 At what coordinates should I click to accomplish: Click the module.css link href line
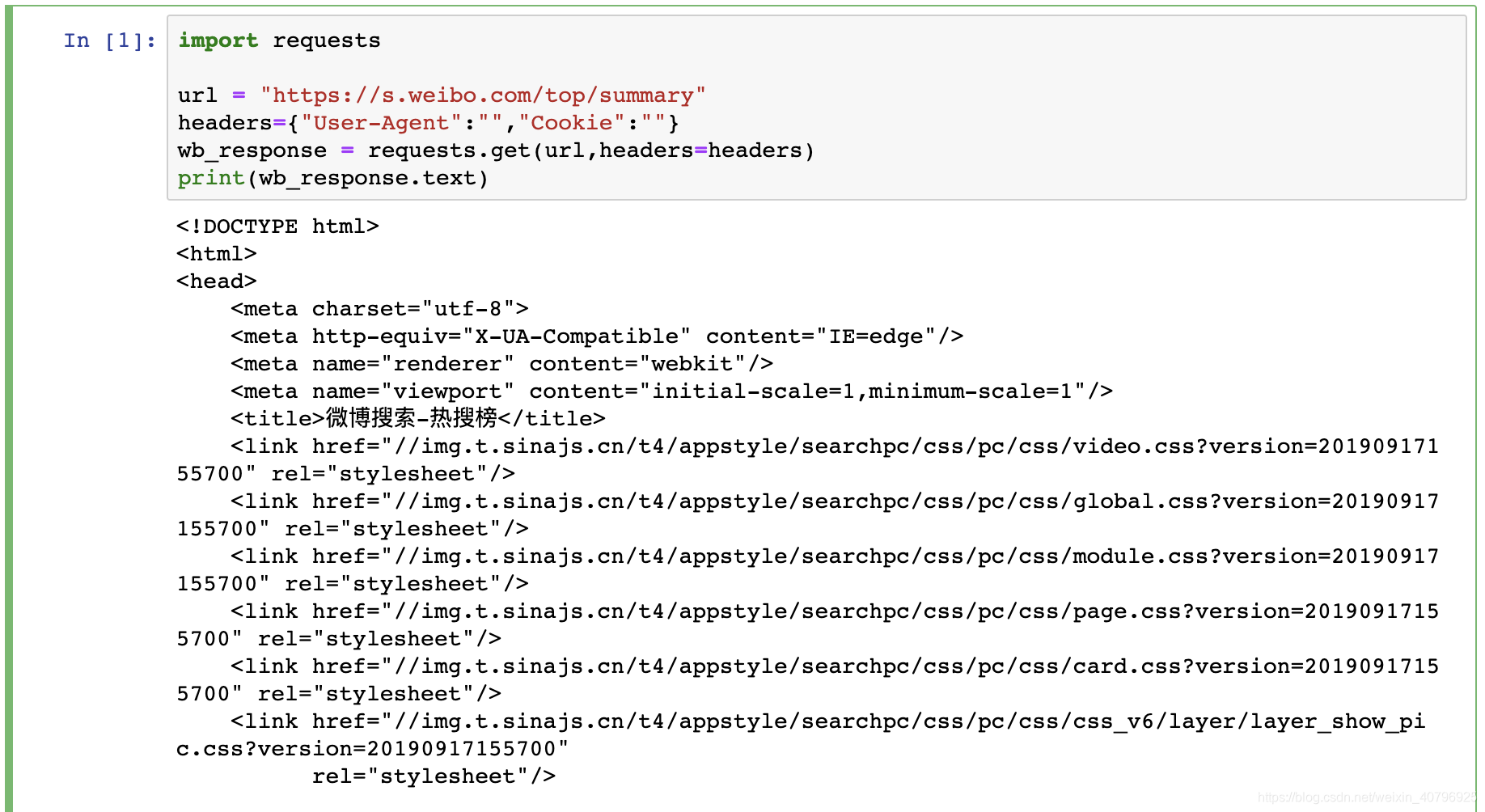(x=835, y=556)
